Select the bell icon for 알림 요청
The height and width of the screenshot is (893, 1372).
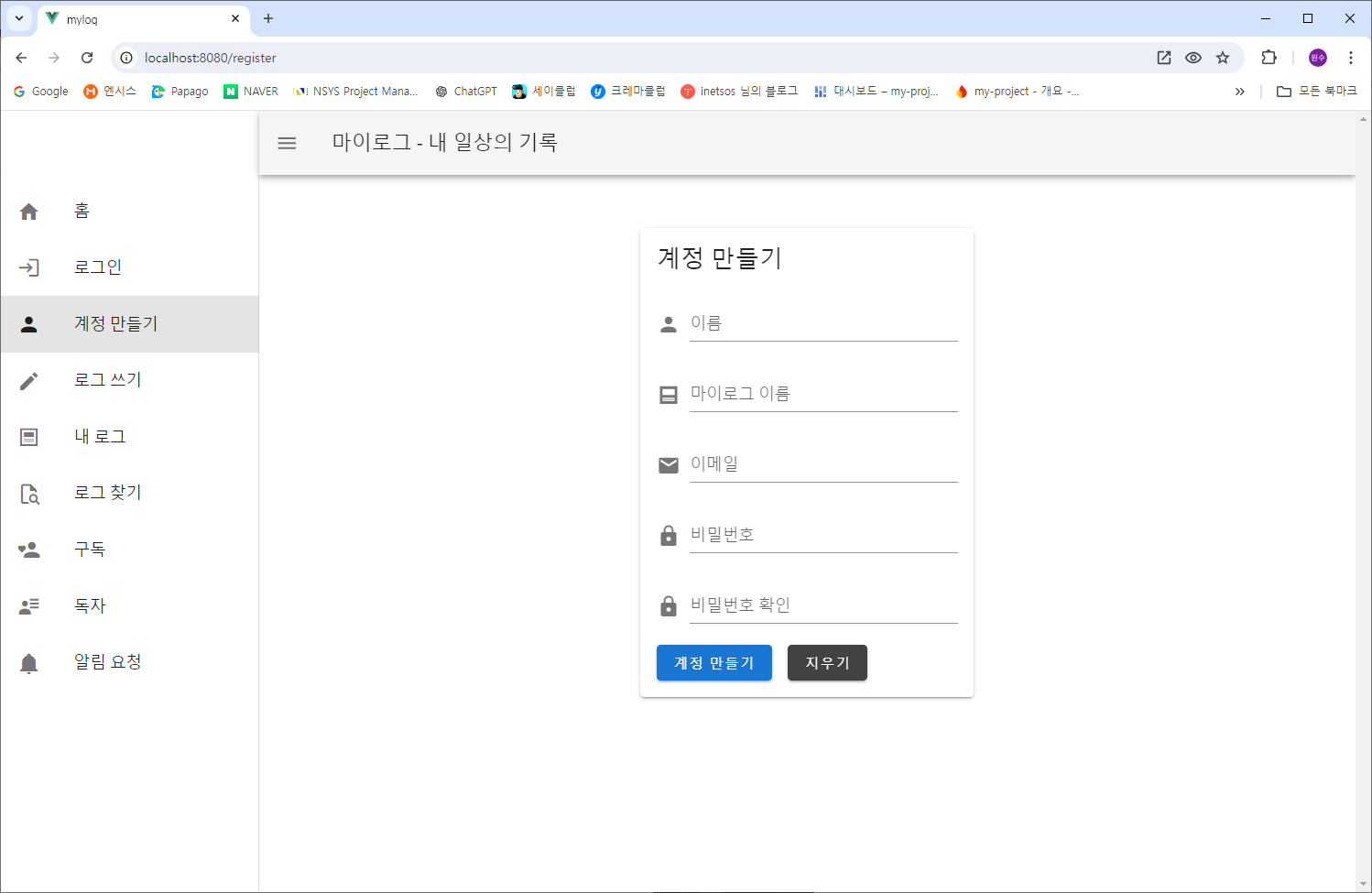pos(28,661)
